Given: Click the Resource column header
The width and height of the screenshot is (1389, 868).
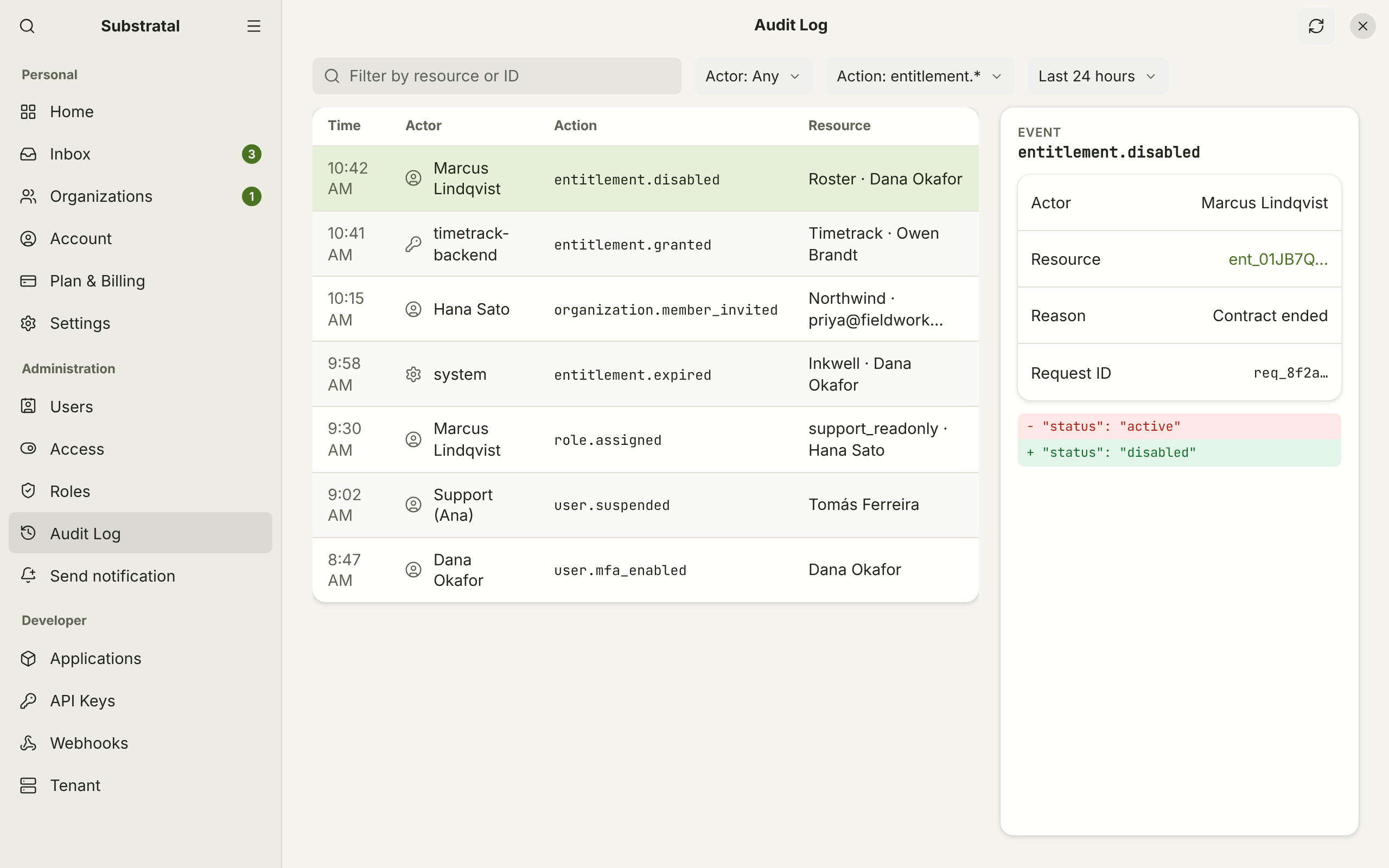Looking at the screenshot, I should point(839,125).
